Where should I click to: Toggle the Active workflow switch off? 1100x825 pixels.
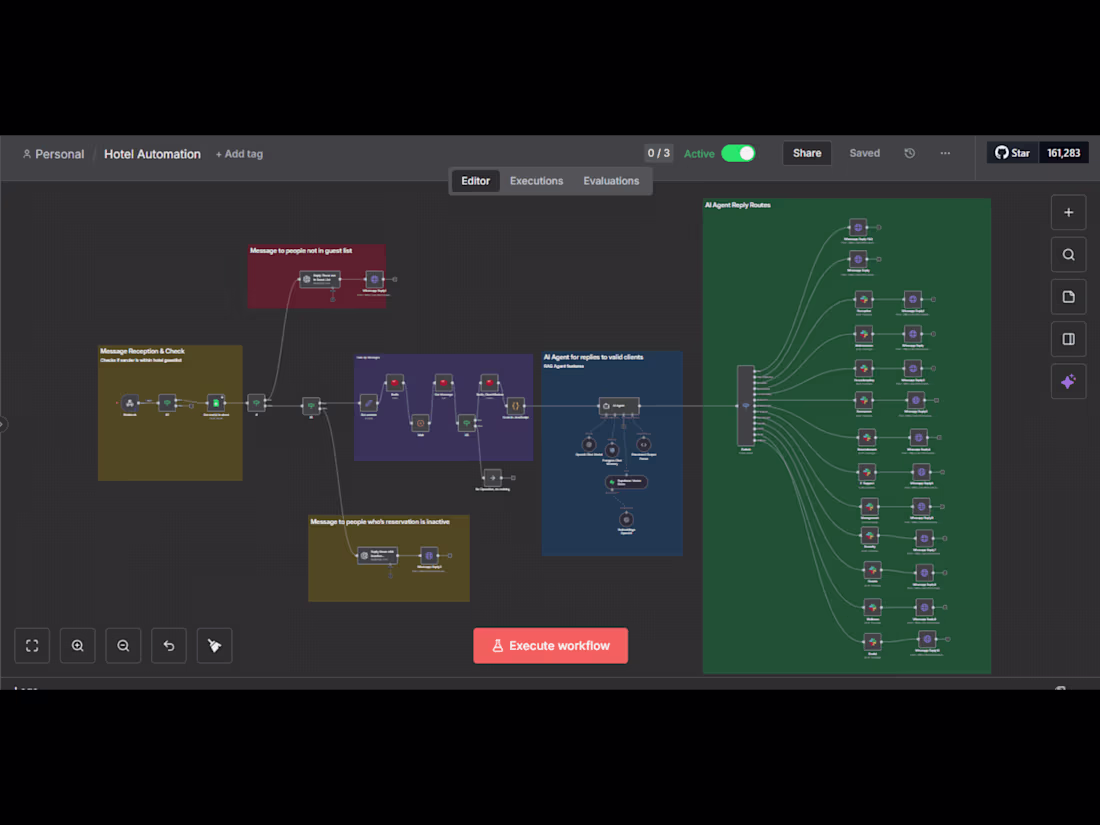click(x=738, y=153)
